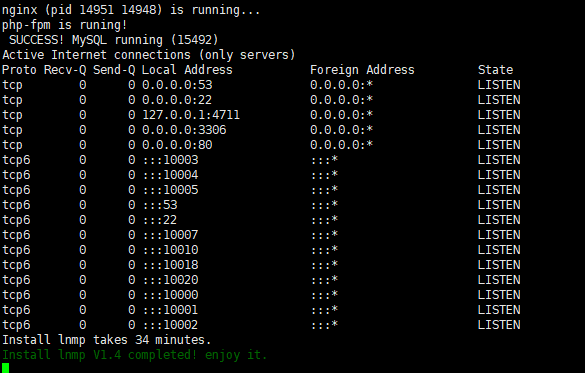Image resolution: width=585 pixels, height=373 pixels.
Task: Click local address 0.0.0.0:80
Action: [177, 145]
